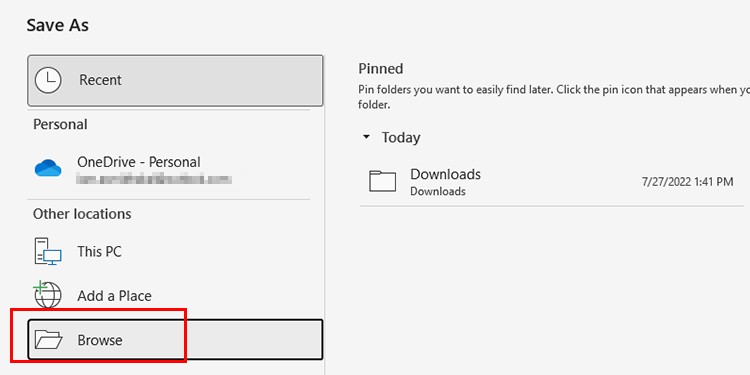Viewport: 750px width, 375px height.
Task: Click the OneDrive blue cloud icon
Action: pyautogui.click(x=48, y=168)
